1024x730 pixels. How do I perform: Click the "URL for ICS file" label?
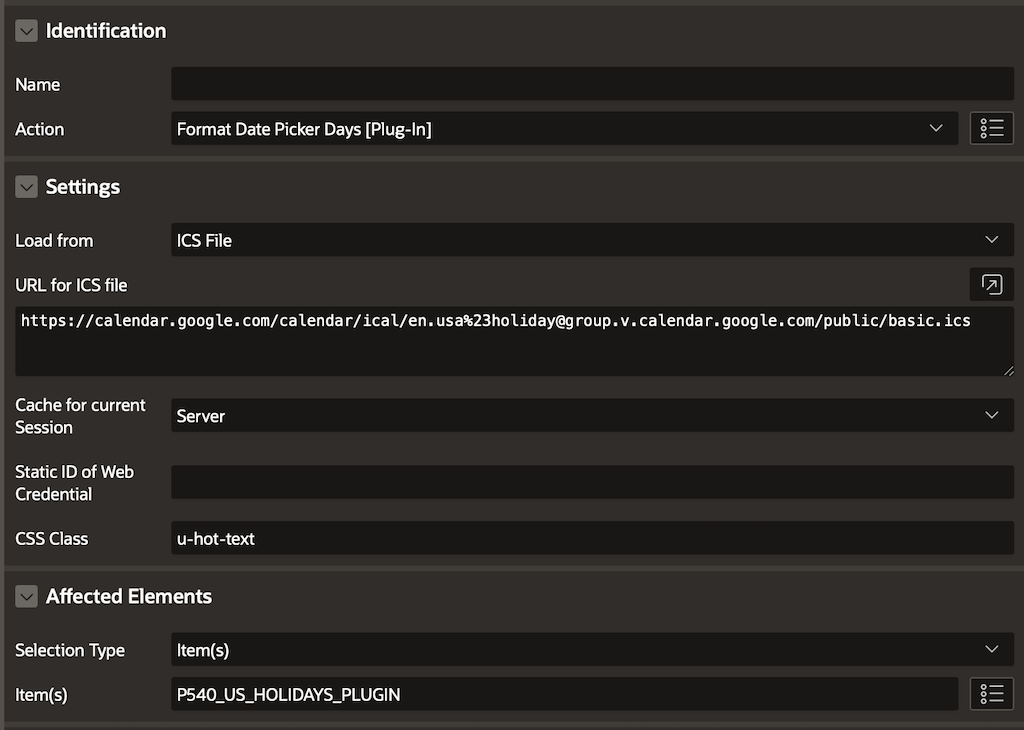pyautogui.click(x=71, y=285)
